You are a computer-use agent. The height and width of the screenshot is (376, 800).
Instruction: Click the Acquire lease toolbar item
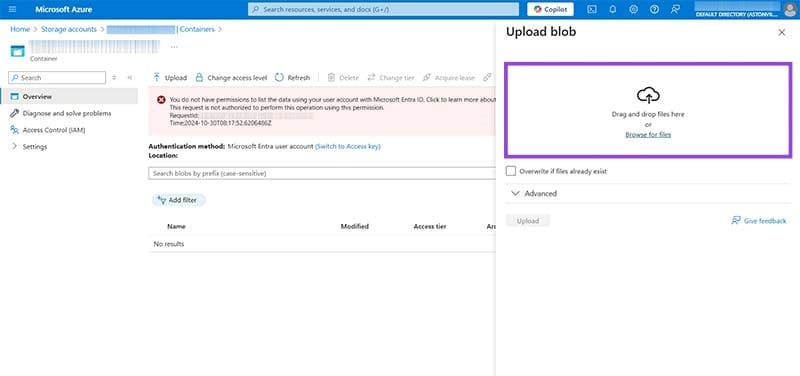pyautogui.click(x=449, y=78)
